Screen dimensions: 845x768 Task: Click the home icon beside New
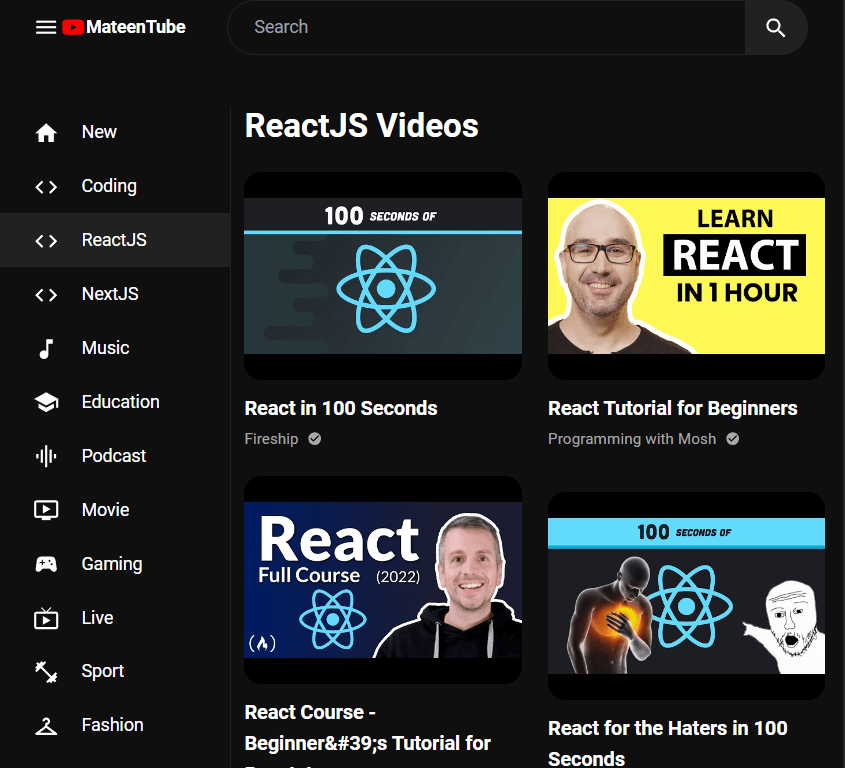(x=46, y=133)
